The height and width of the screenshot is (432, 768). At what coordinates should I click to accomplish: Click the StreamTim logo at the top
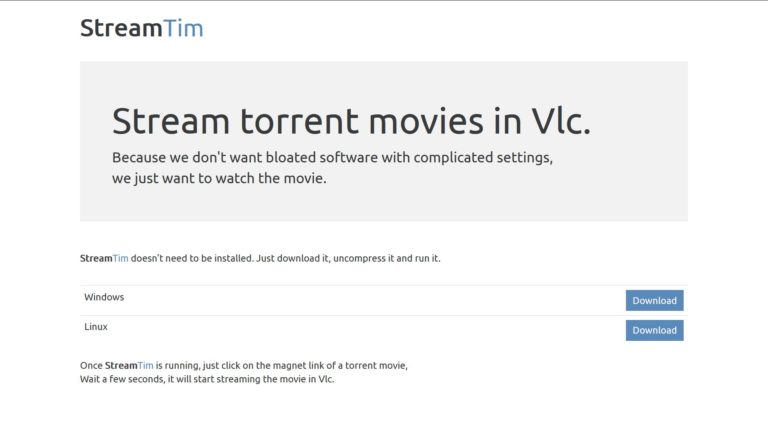tap(141, 28)
